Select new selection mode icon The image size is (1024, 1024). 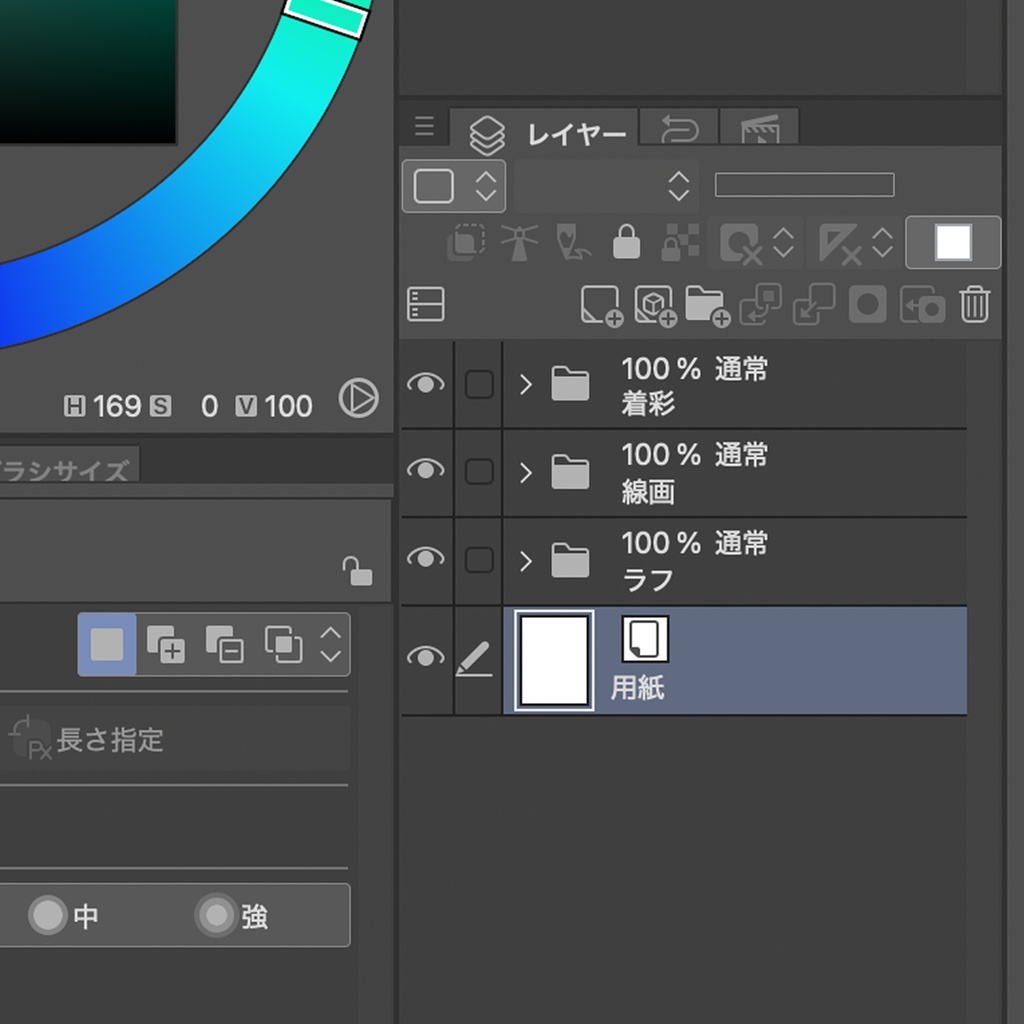[x=107, y=645]
